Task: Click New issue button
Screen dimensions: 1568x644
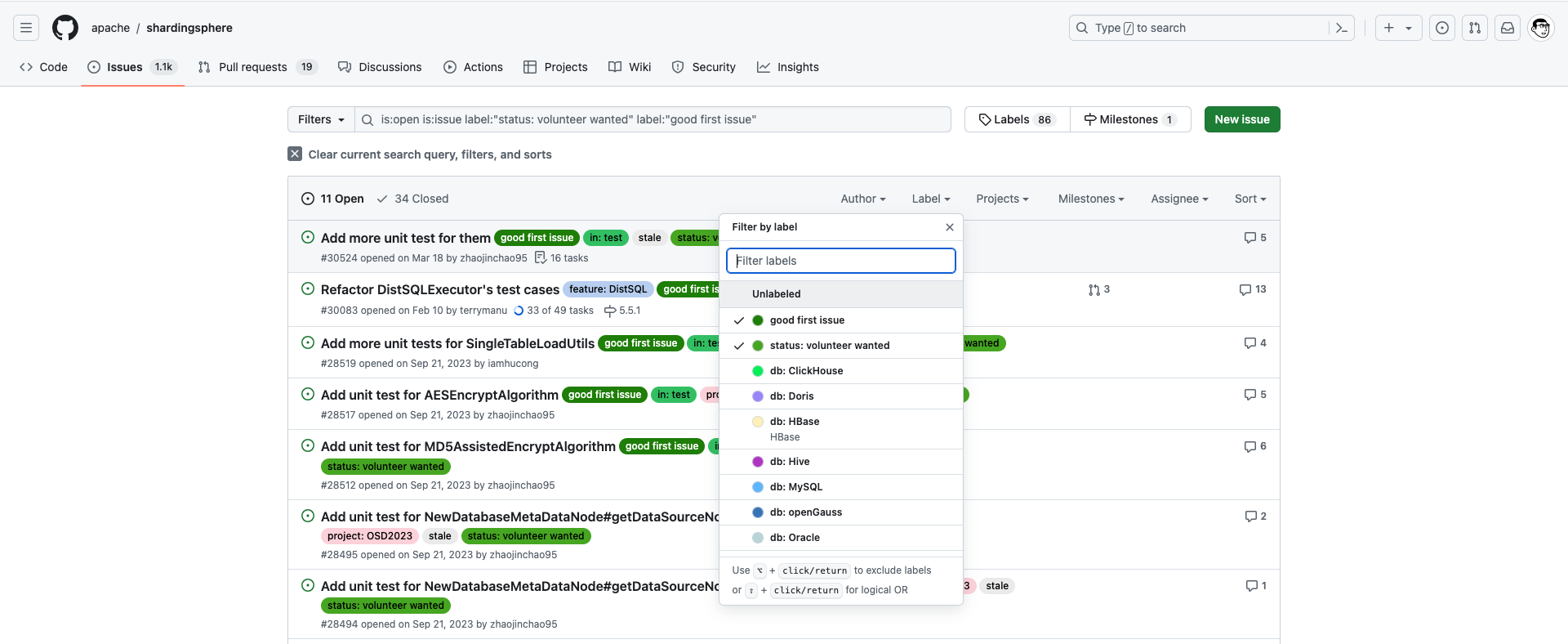Action: coord(1242,119)
